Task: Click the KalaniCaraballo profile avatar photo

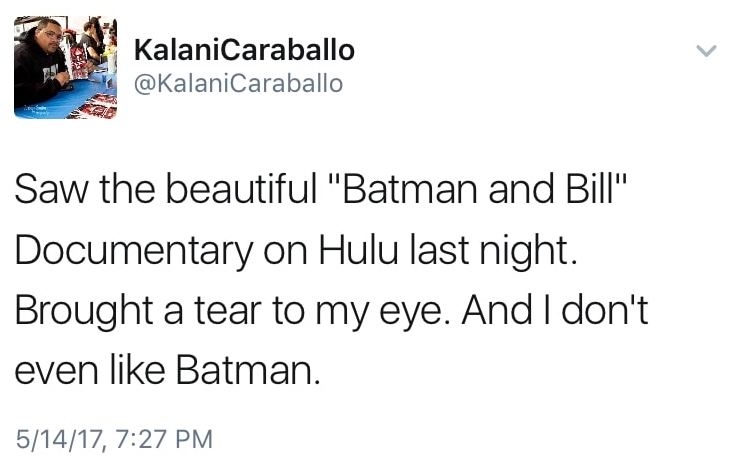Action: click(x=65, y=68)
